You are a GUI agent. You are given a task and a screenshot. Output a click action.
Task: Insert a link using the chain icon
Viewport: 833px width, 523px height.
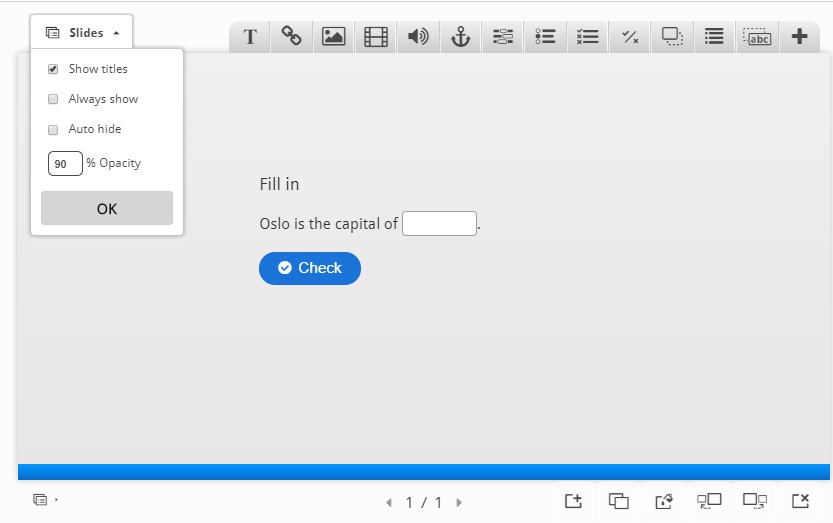pos(292,37)
